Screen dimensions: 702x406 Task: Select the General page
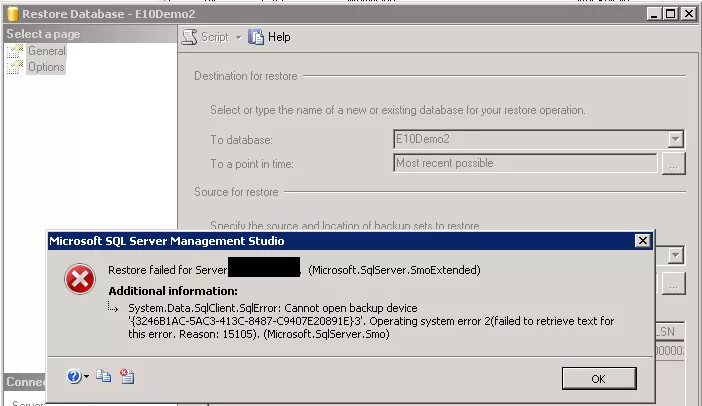pyautogui.click(x=47, y=51)
